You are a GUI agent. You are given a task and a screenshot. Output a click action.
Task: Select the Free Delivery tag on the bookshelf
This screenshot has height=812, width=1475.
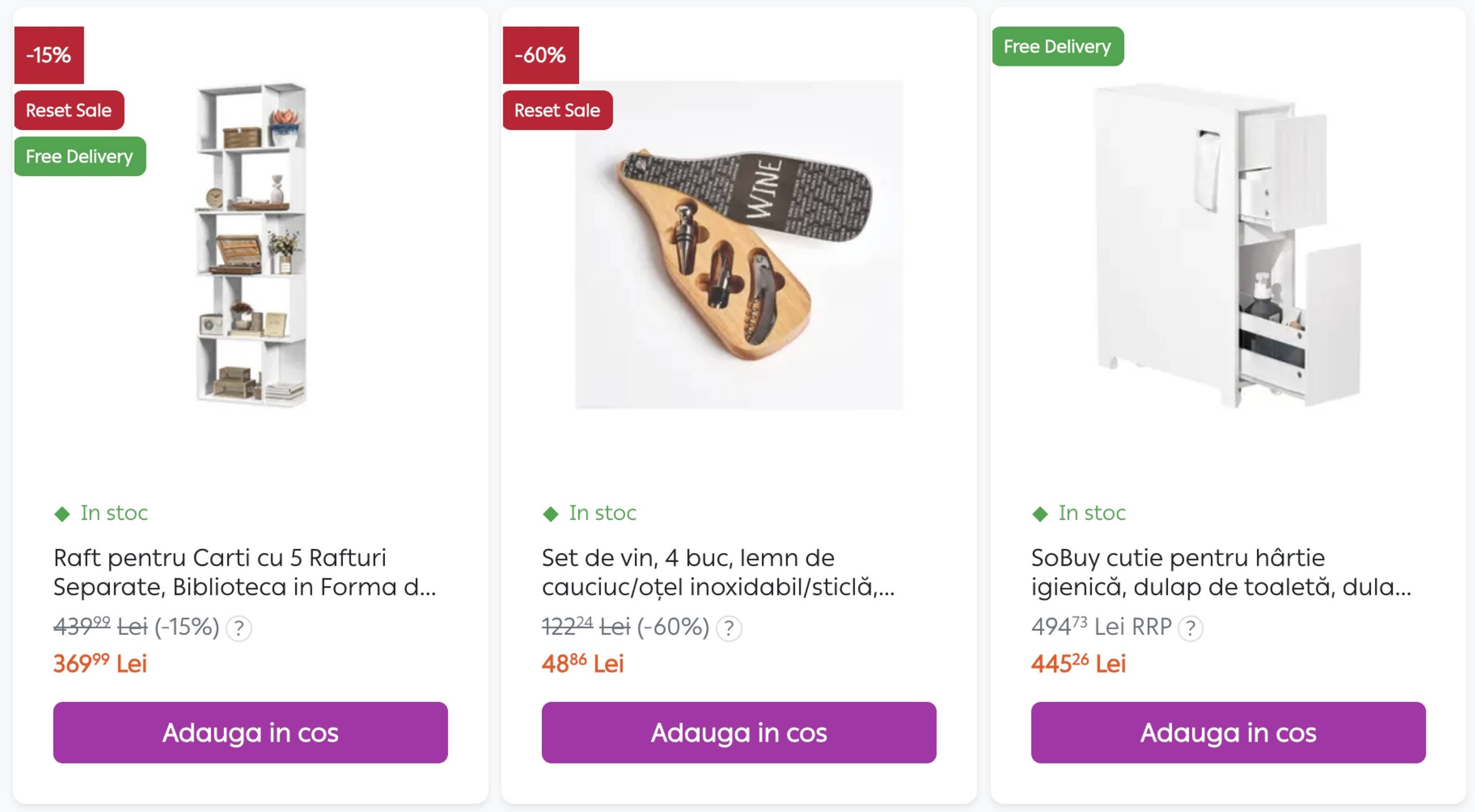point(80,155)
